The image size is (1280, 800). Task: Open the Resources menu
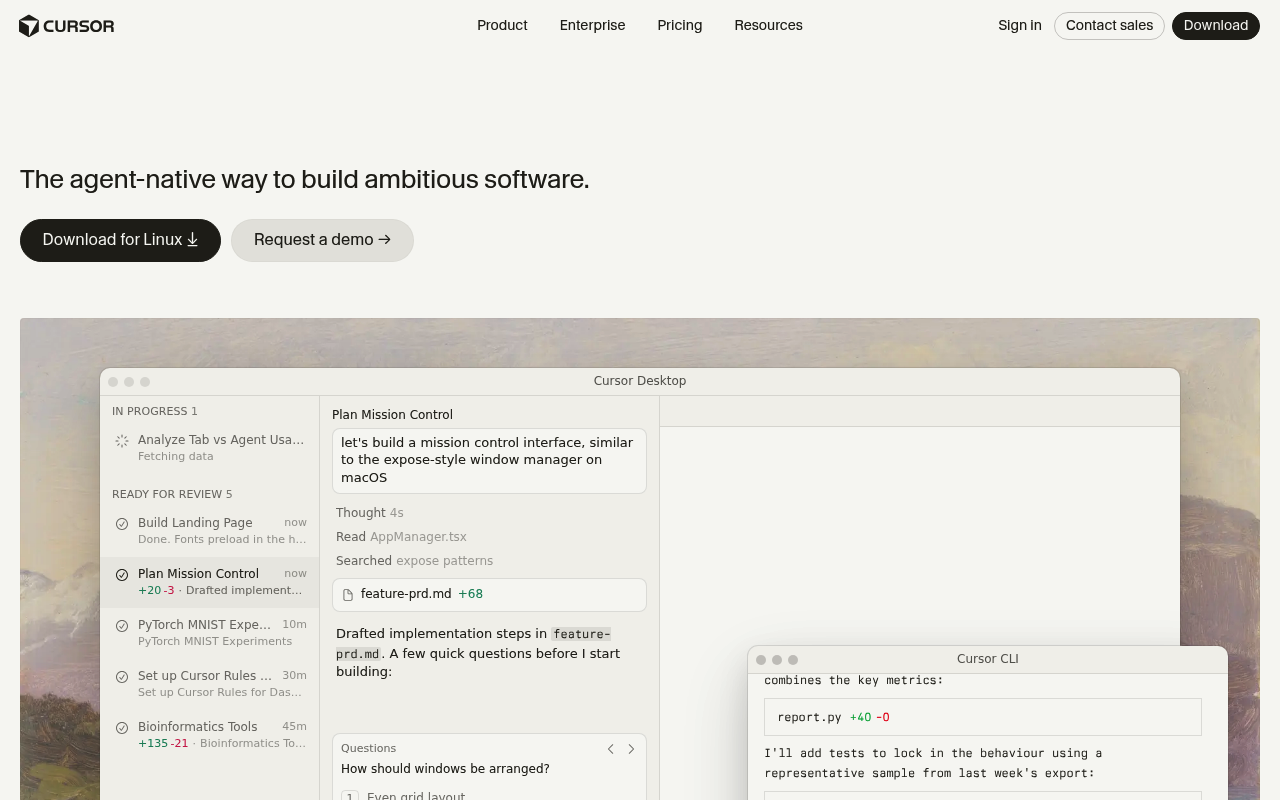768,25
